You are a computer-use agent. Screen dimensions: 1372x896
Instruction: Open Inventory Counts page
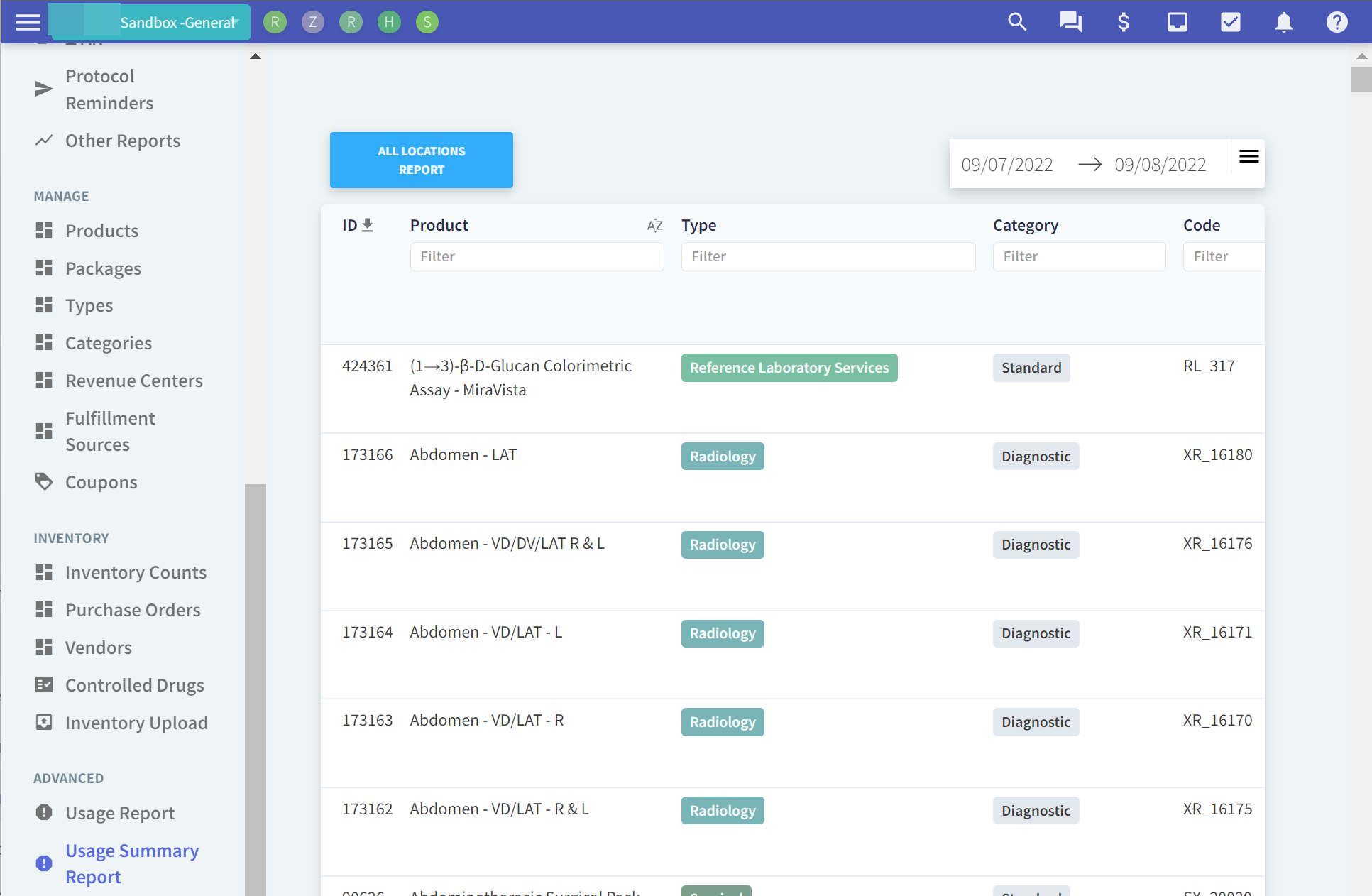[136, 572]
